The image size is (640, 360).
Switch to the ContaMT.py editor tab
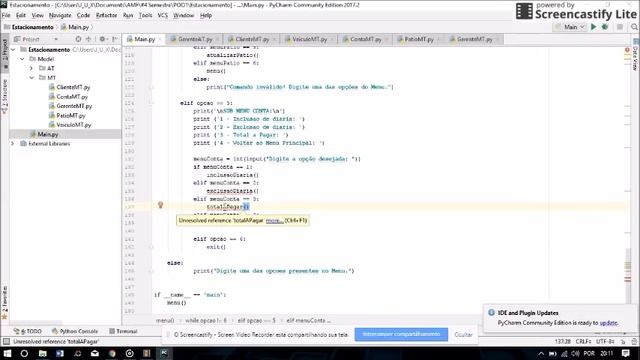pyautogui.click(x=365, y=40)
